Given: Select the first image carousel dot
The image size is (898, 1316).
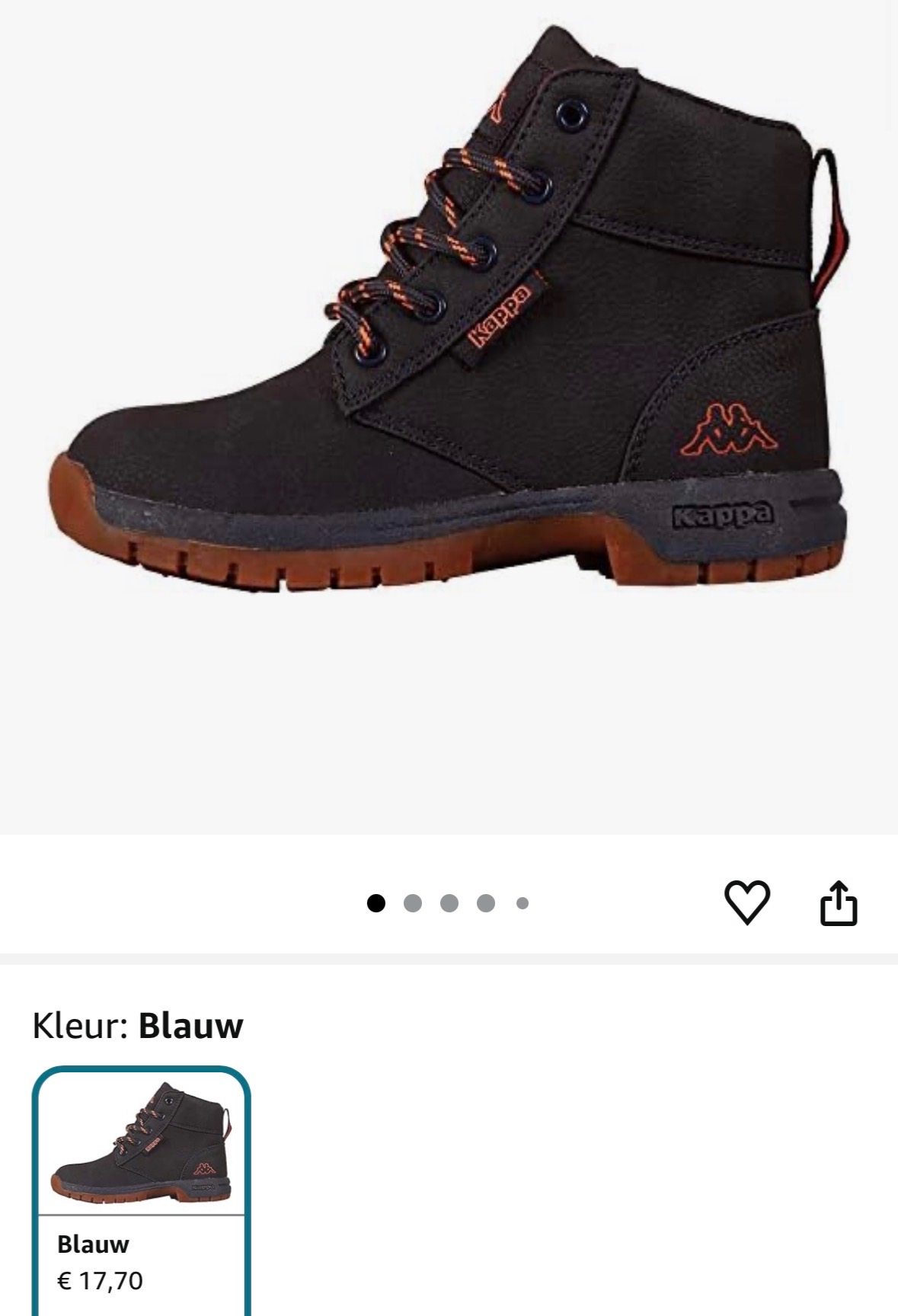Looking at the screenshot, I should 376,903.
